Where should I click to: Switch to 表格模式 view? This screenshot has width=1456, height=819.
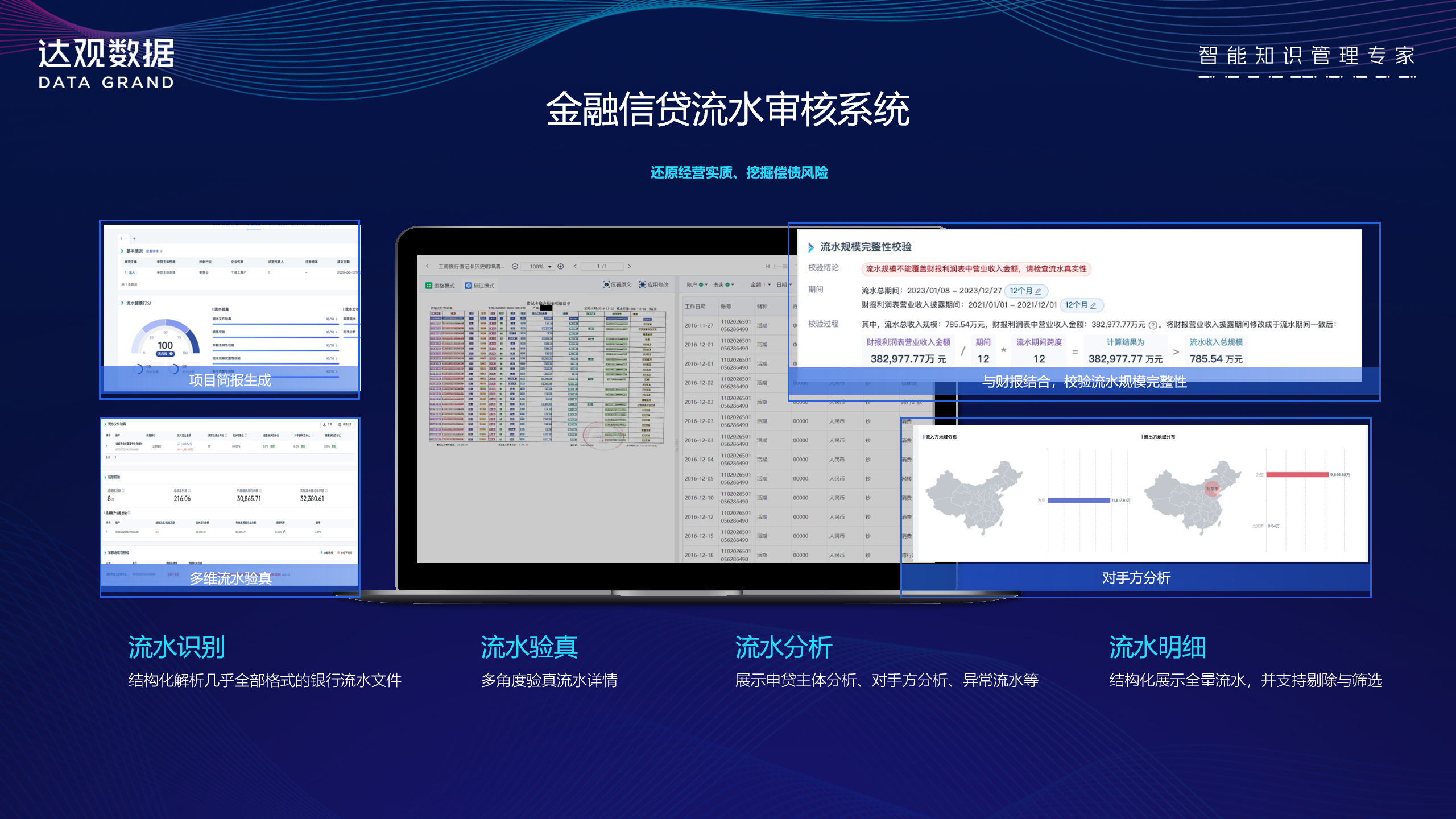pyautogui.click(x=440, y=286)
